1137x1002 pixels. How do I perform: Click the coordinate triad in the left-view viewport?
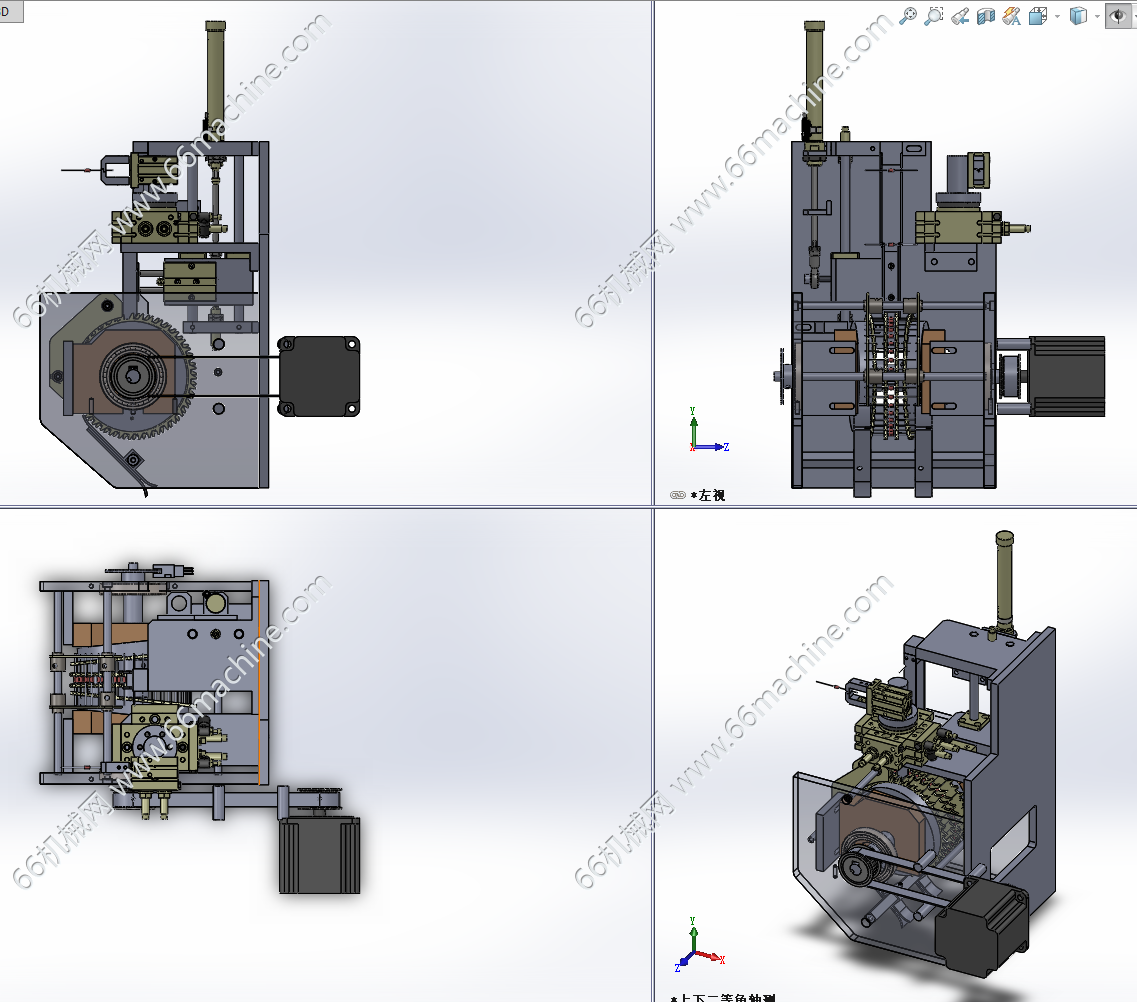[701, 432]
